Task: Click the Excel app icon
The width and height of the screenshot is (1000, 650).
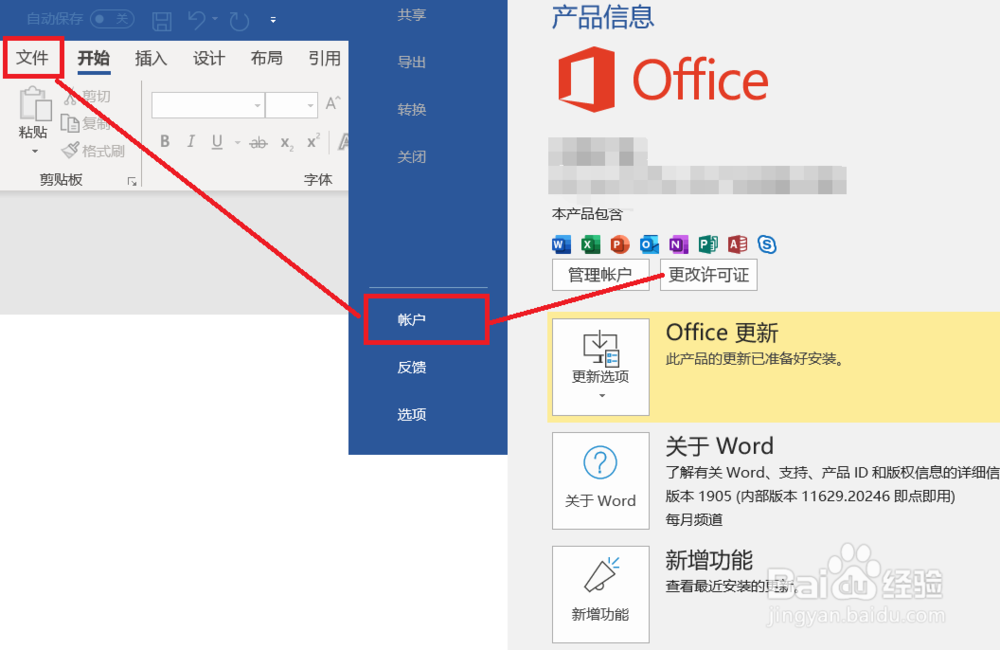Action: tap(591, 244)
